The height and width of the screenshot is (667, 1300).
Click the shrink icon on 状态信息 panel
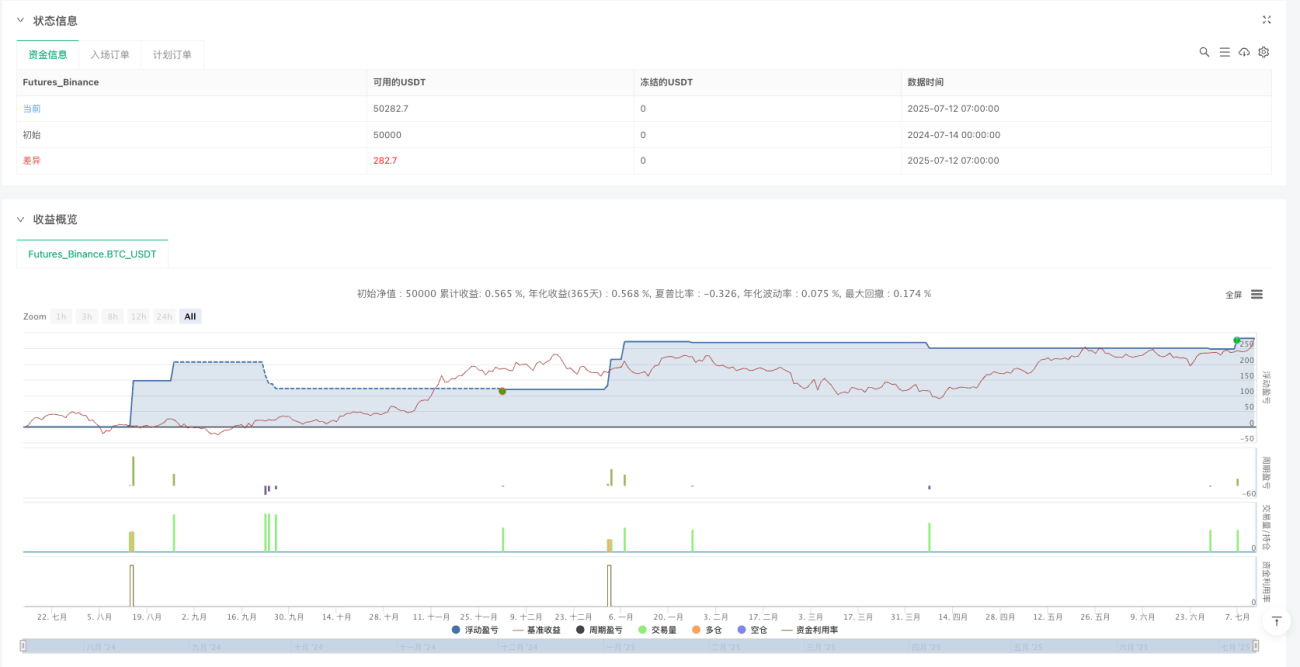tap(1267, 20)
